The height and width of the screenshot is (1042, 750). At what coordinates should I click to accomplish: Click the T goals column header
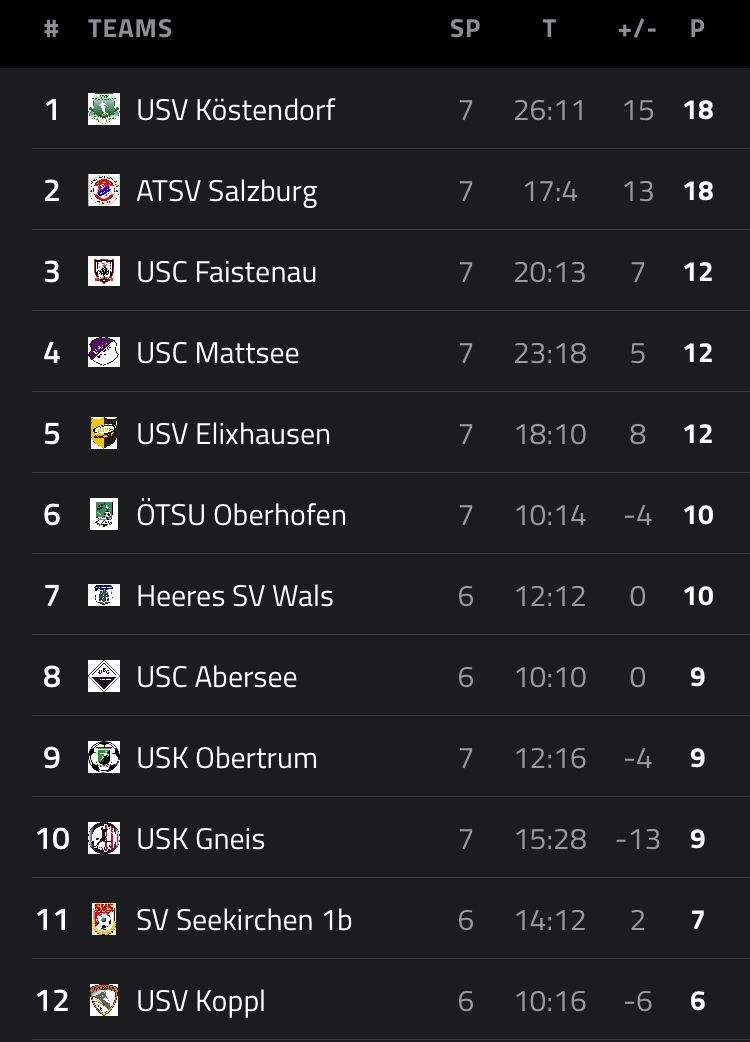tap(549, 29)
